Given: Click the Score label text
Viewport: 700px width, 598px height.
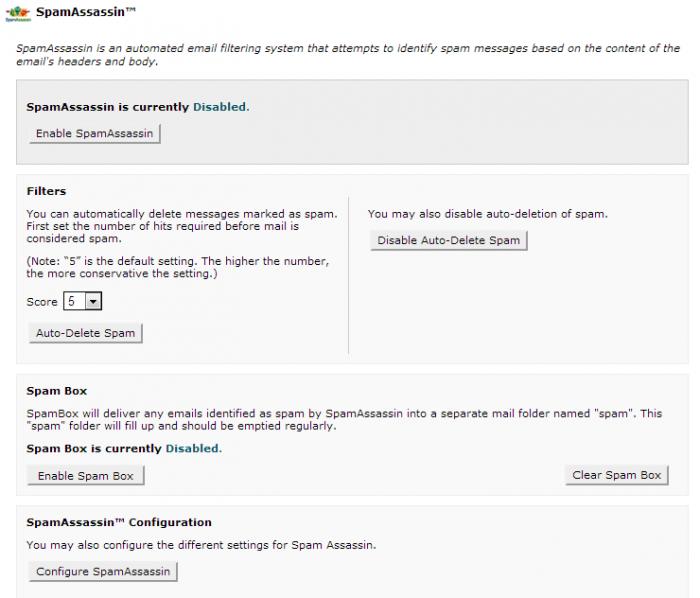Looking at the screenshot, I should 42,301.
